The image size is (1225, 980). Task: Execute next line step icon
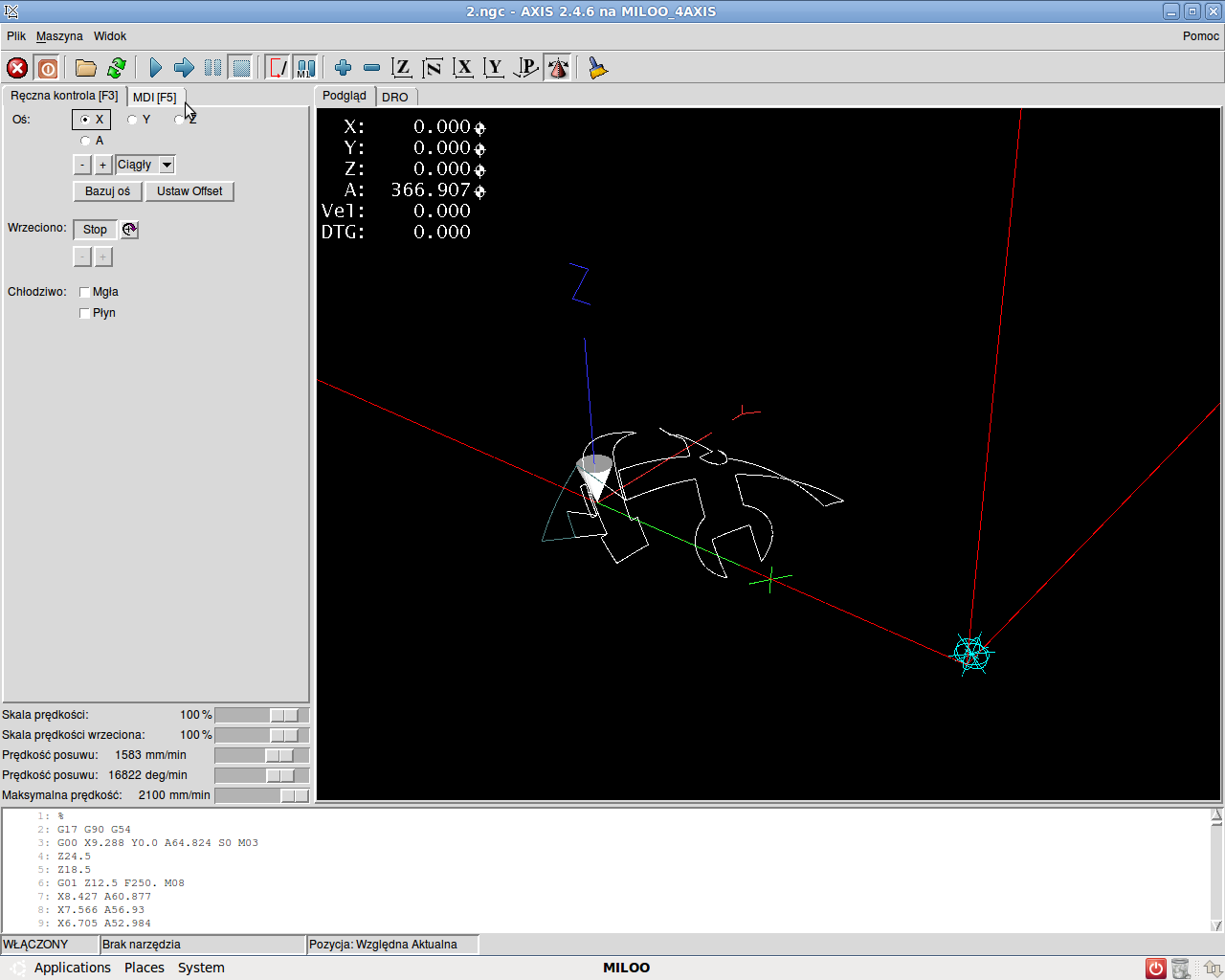(x=185, y=68)
